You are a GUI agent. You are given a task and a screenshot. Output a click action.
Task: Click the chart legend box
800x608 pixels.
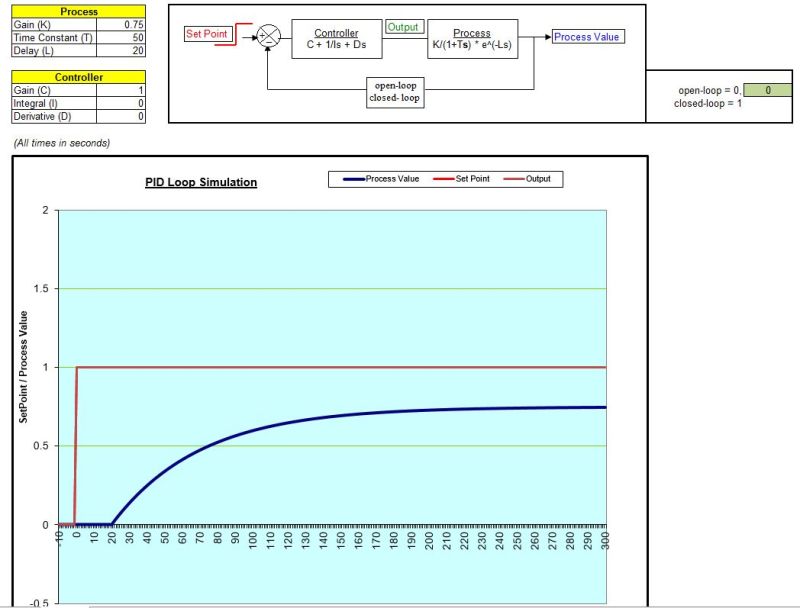444,179
